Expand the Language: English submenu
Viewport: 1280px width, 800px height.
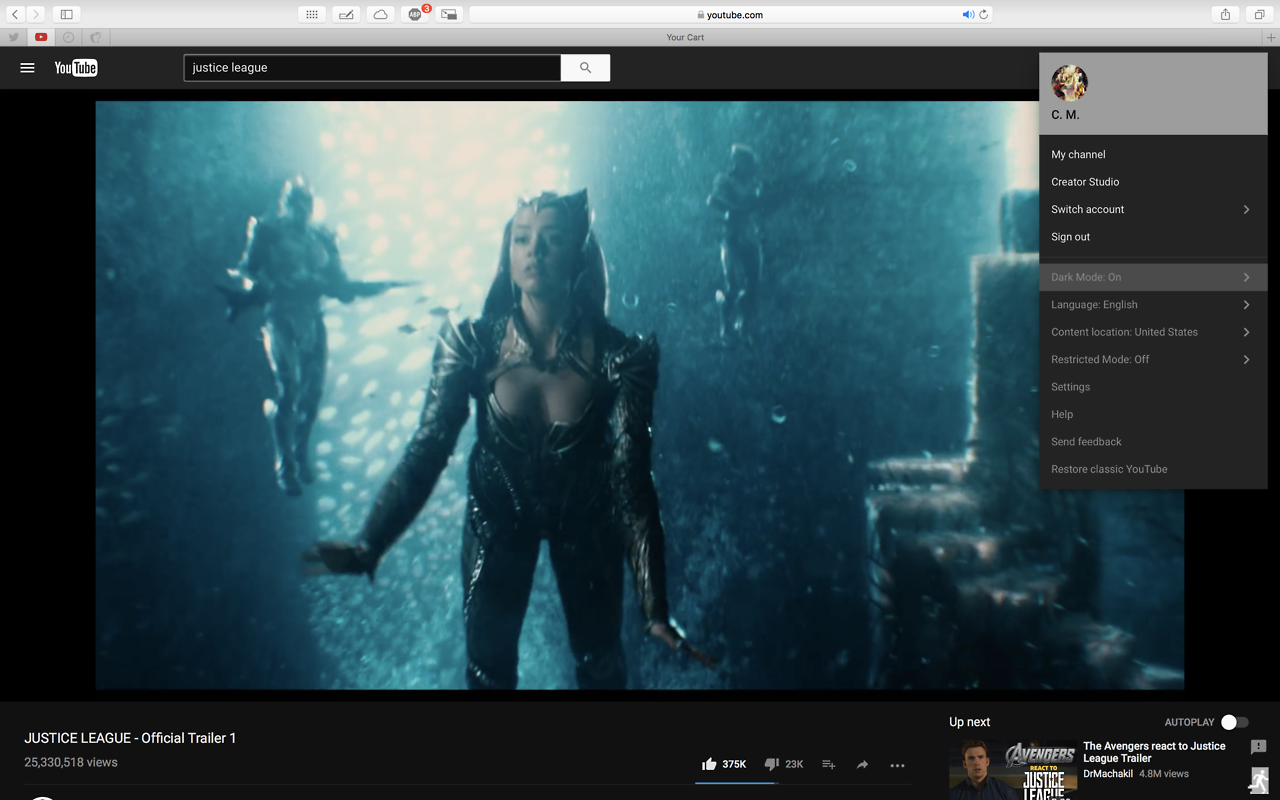[x=1153, y=305]
